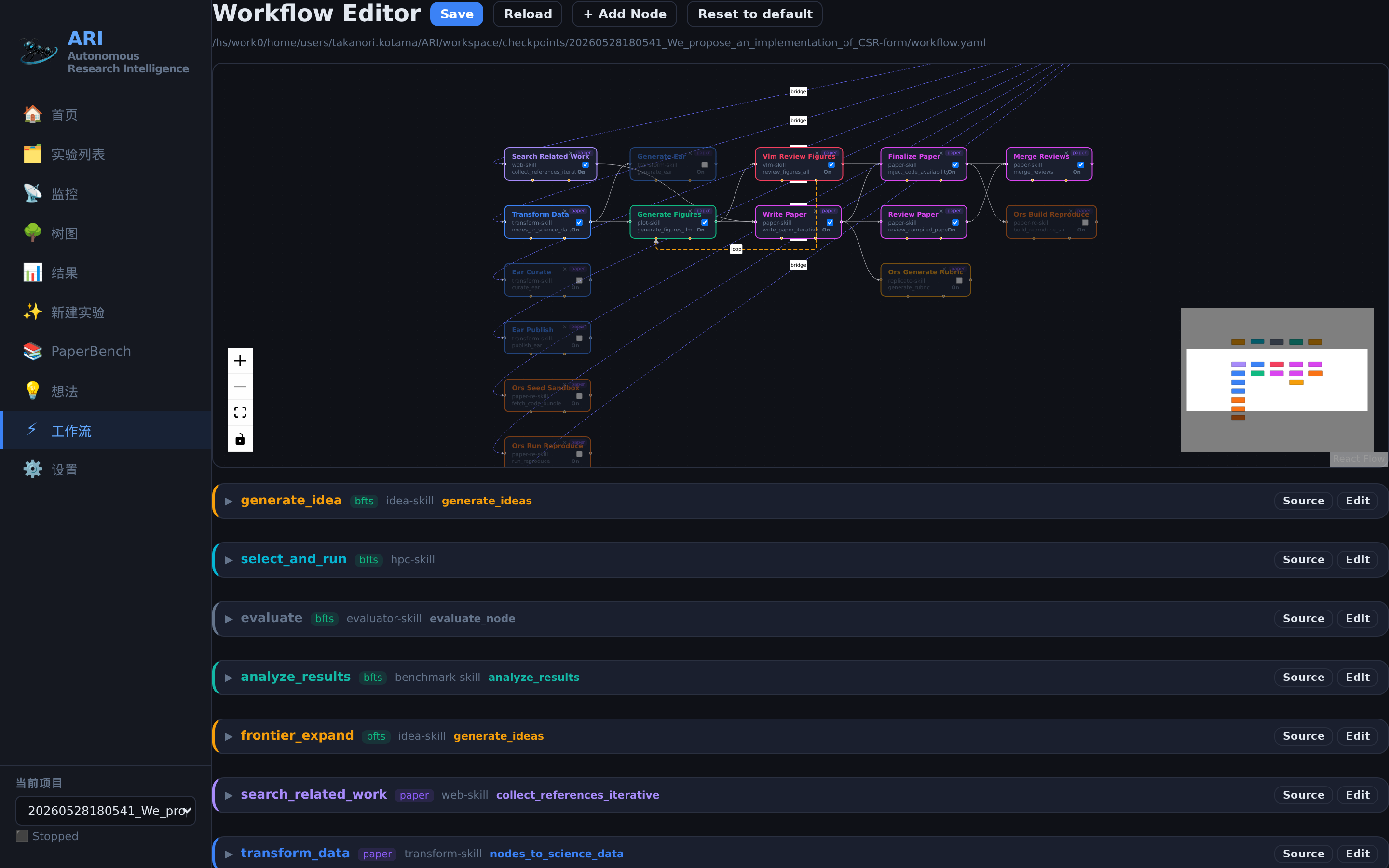The image size is (1389, 868).
Task: Disable the Generate Figures node checkbox
Action: coord(704,223)
